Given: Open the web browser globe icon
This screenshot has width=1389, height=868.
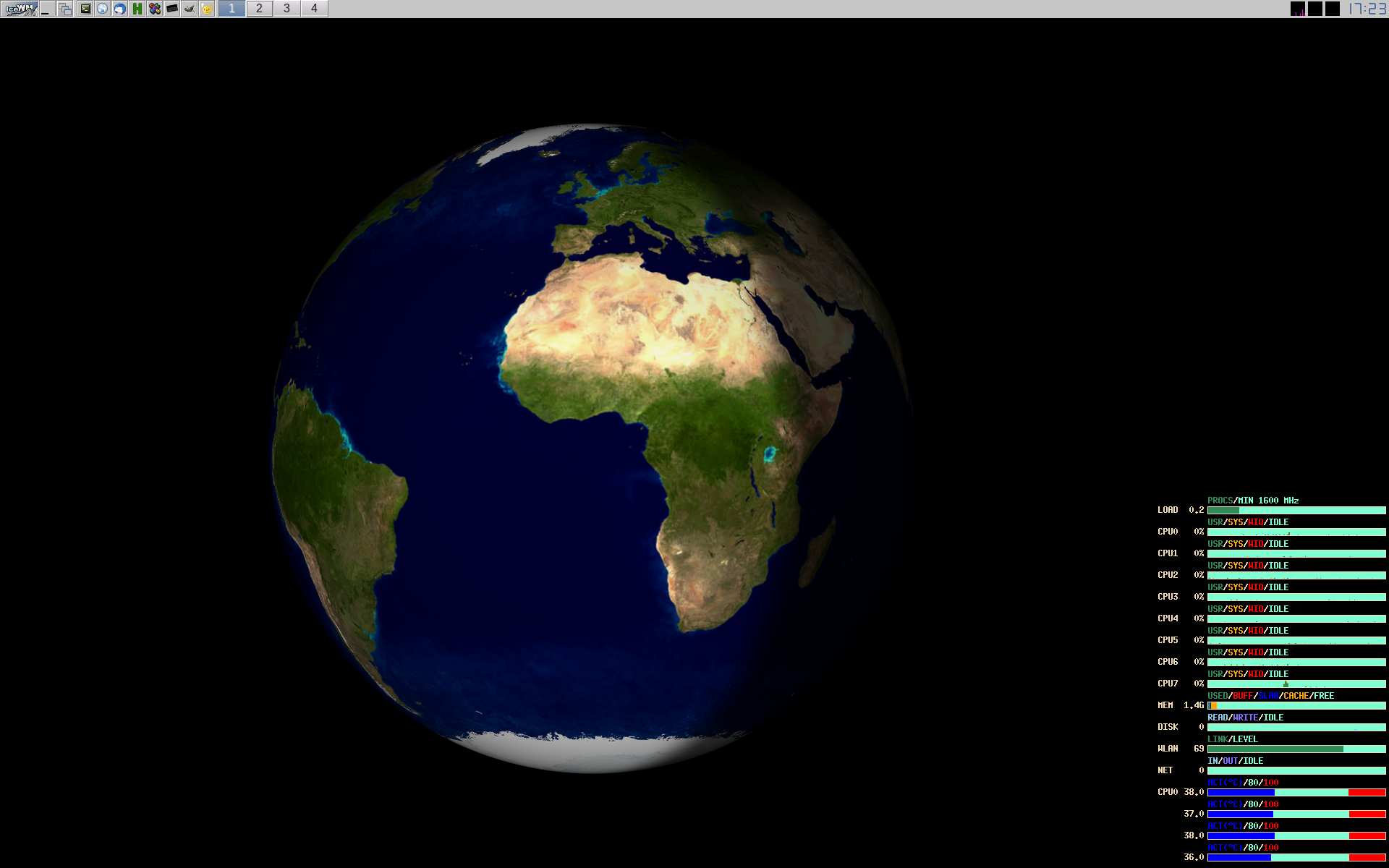Looking at the screenshot, I should click(103, 9).
